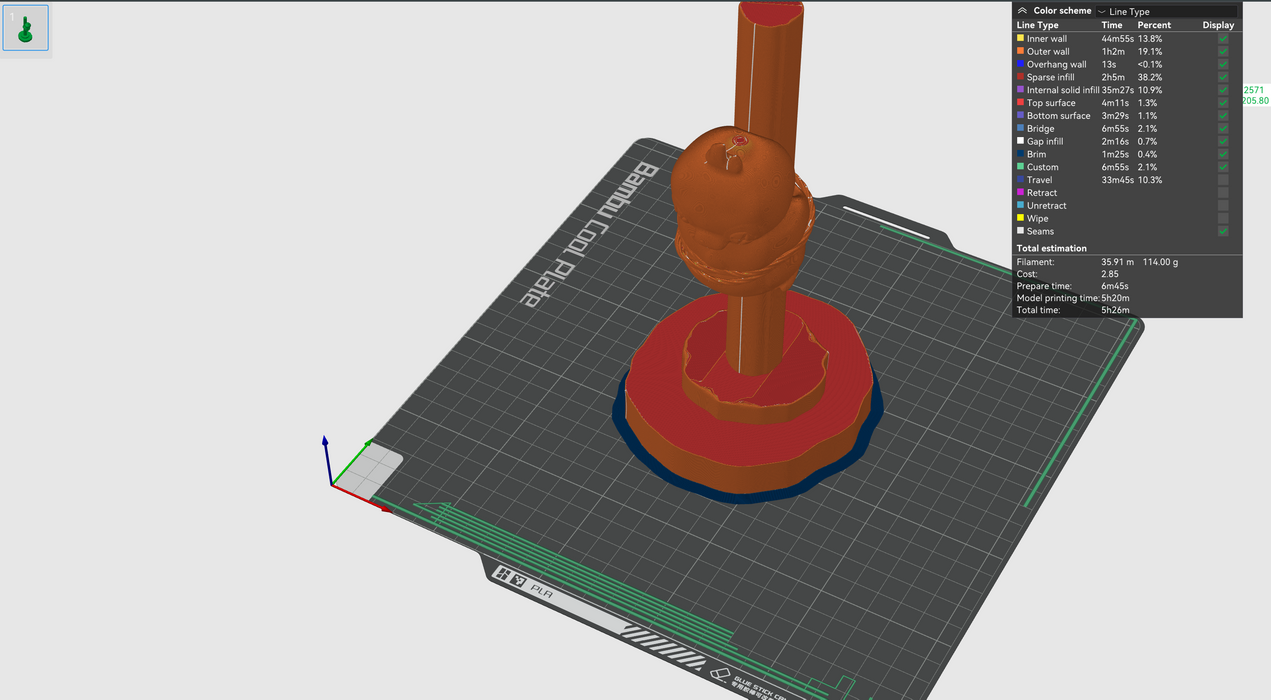Hide Custom lines via display checkbox

pos(1222,167)
